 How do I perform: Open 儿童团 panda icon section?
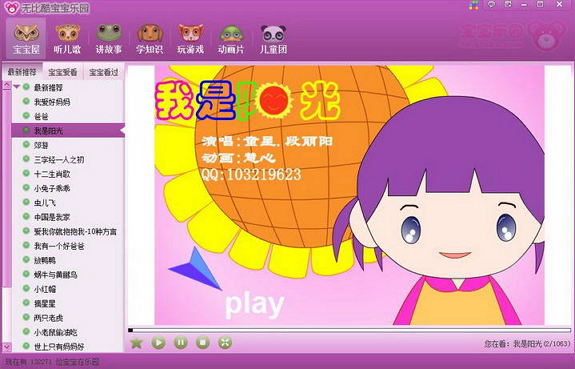tap(273, 39)
